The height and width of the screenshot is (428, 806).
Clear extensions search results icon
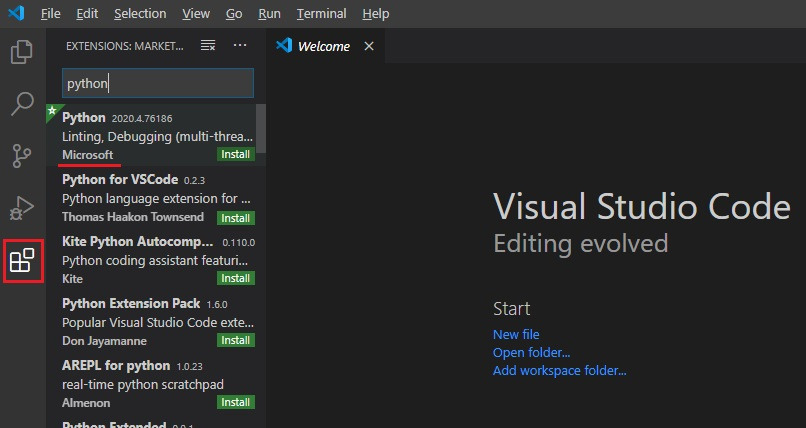coord(208,46)
